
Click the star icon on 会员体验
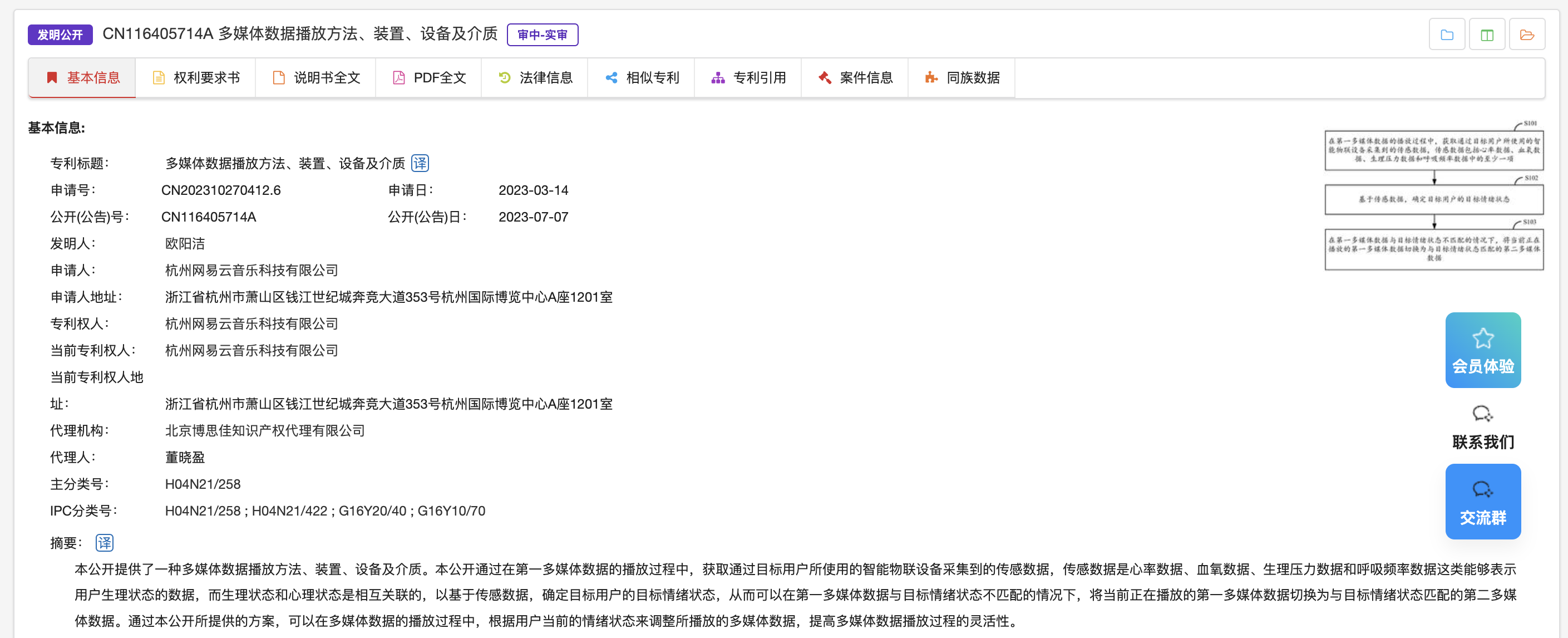1483,338
